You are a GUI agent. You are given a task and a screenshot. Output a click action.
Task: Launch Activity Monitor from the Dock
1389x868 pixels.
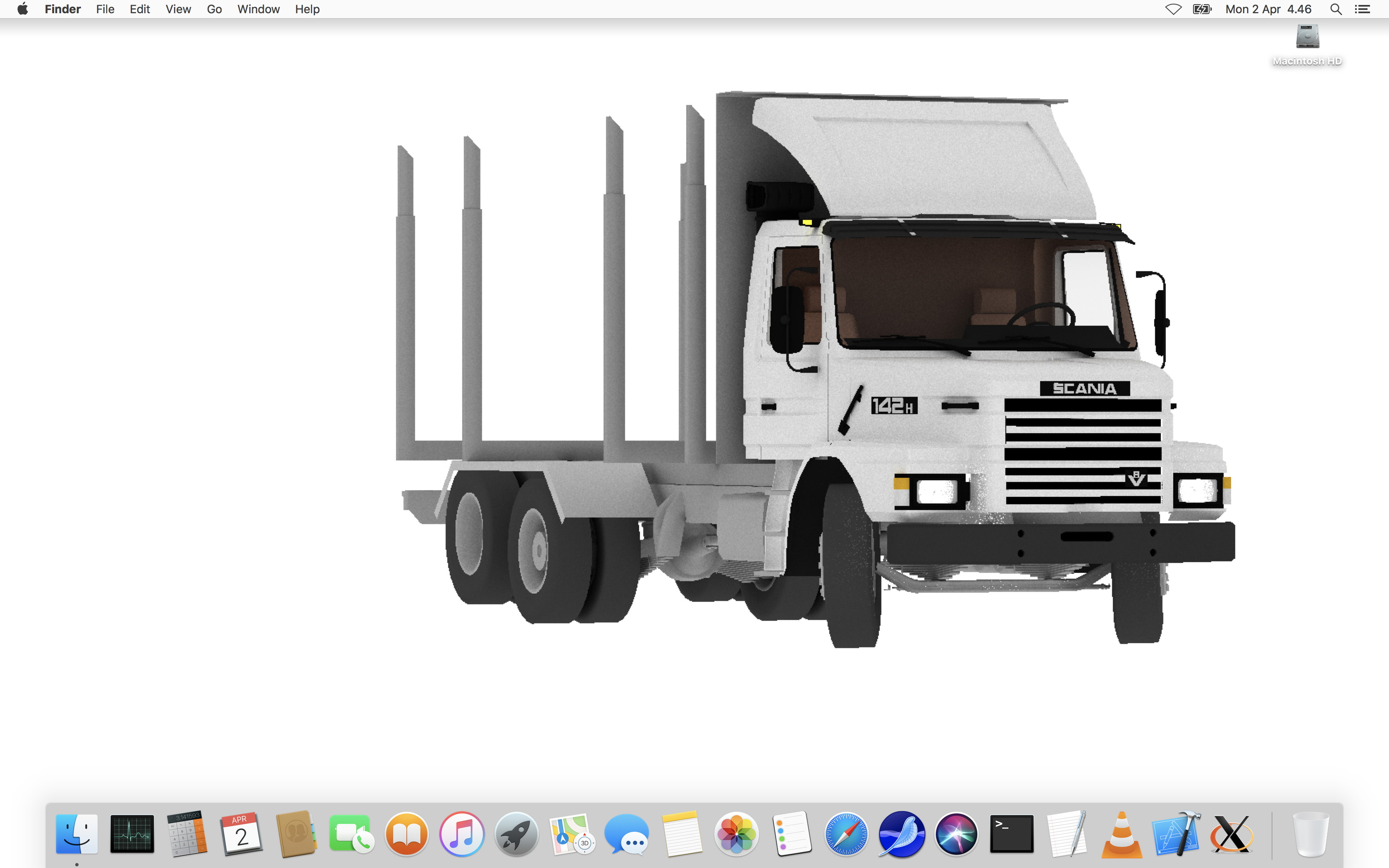click(132, 834)
